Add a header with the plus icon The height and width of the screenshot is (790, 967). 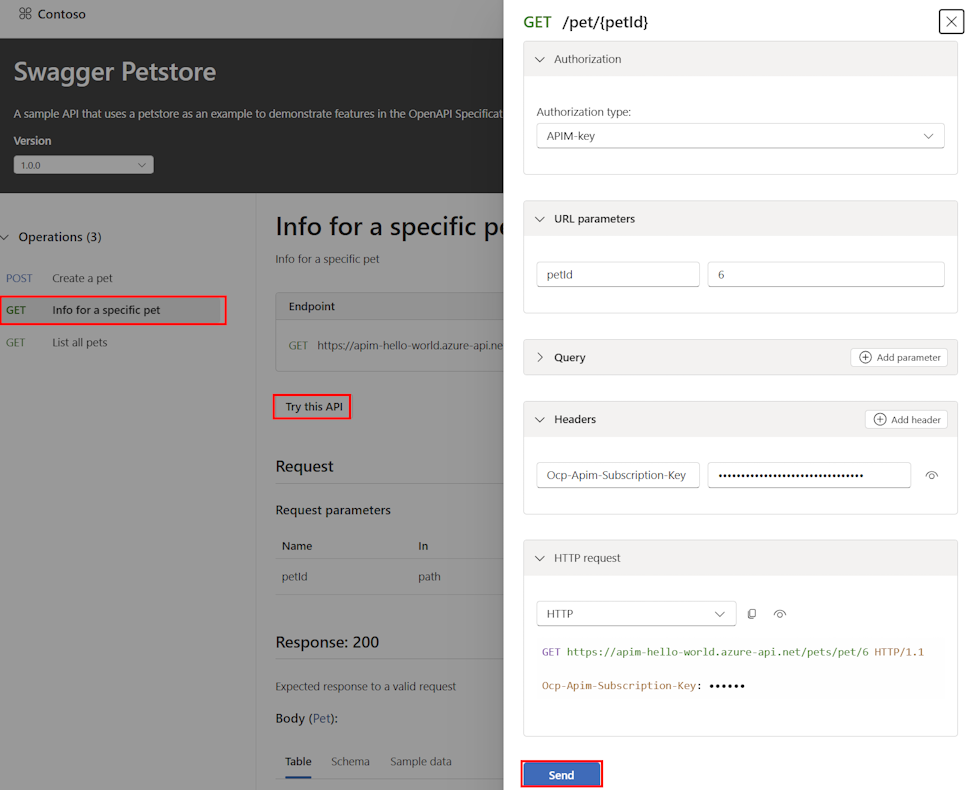(x=878, y=419)
